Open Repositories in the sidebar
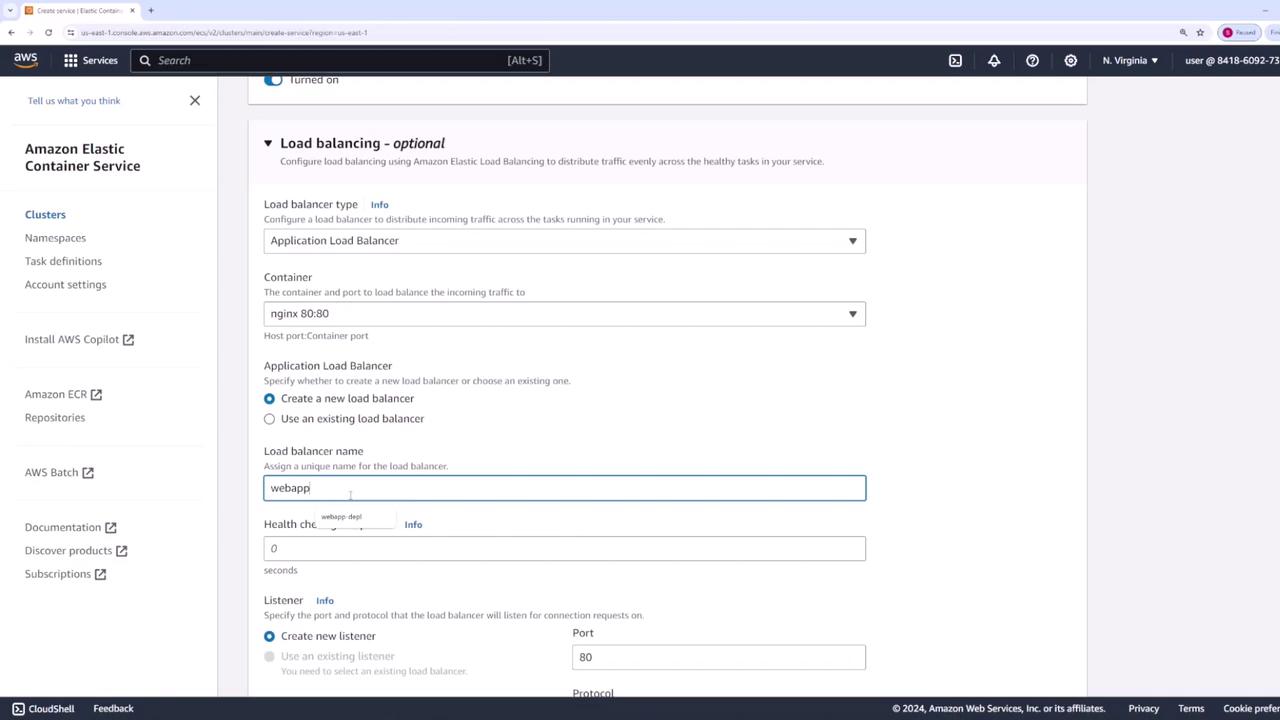Screen dimensions: 1280x720 click(55, 417)
